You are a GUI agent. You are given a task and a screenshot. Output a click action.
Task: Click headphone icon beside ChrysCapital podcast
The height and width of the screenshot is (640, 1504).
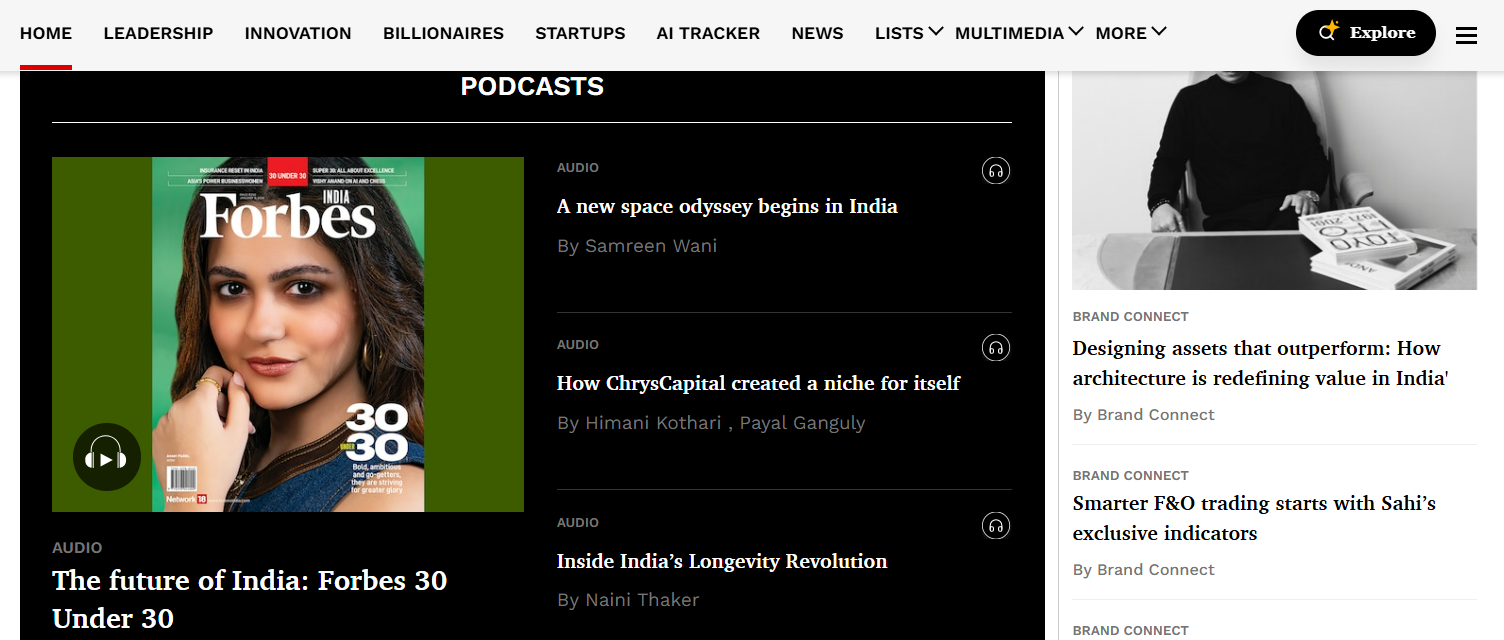pyautogui.click(x=995, y=348)
